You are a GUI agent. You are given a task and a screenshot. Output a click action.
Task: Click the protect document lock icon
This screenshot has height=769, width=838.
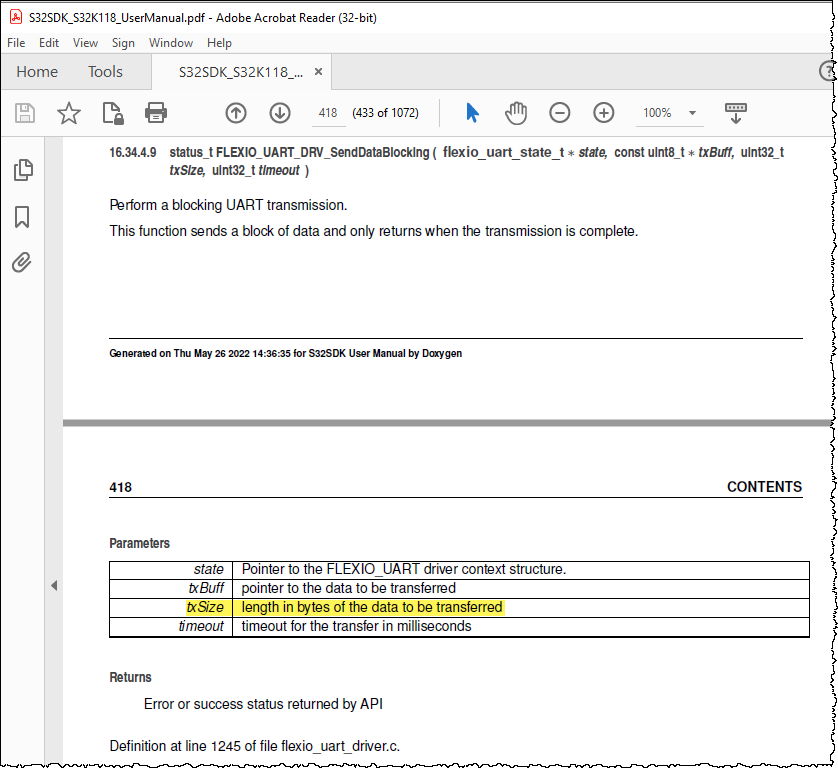(x=113, y=113)
